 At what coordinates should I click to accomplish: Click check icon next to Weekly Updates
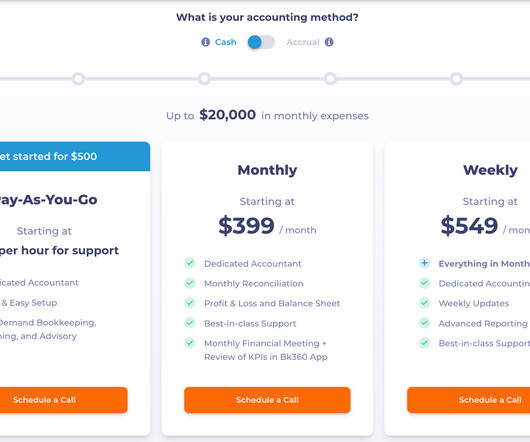[x=425, y=303]
